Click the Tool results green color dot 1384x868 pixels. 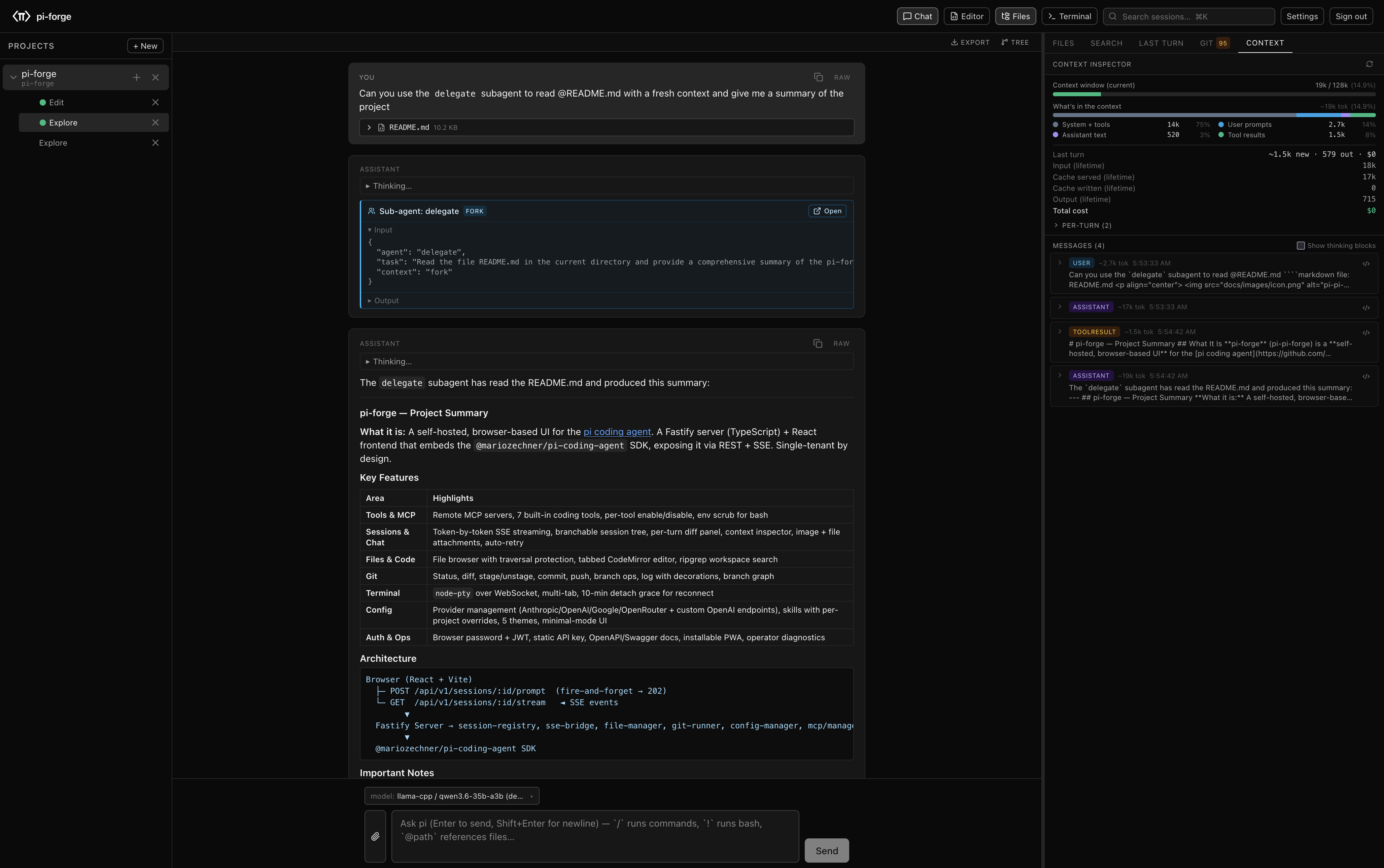1221,135
